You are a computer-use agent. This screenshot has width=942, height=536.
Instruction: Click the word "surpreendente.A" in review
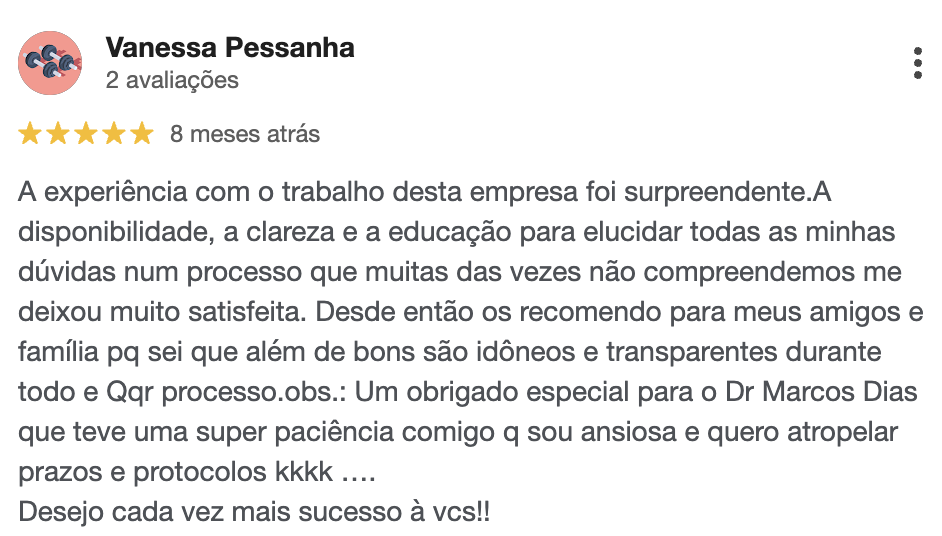728,193
